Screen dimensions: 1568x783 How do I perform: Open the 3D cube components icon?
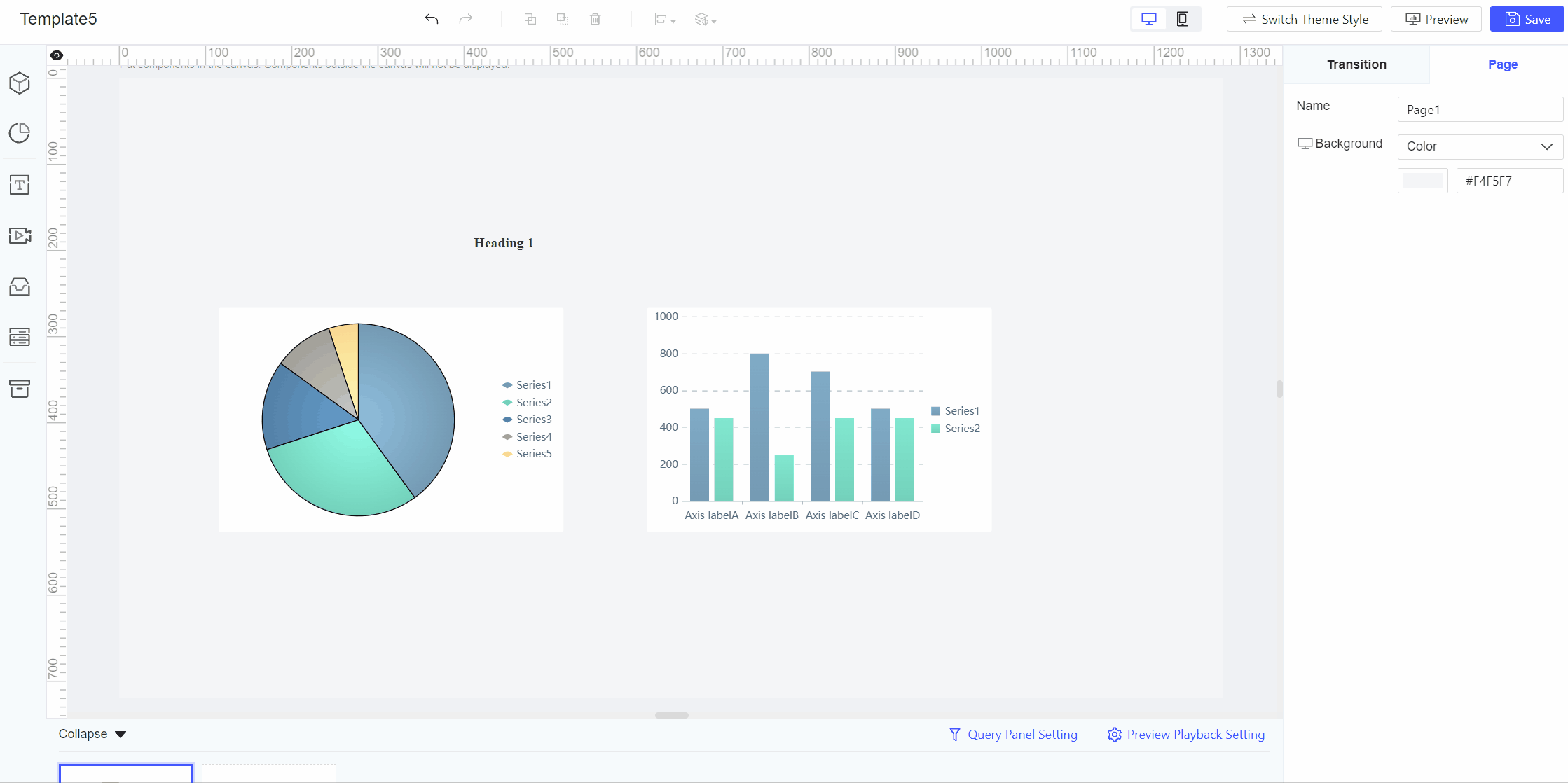[x=20, y=83]
